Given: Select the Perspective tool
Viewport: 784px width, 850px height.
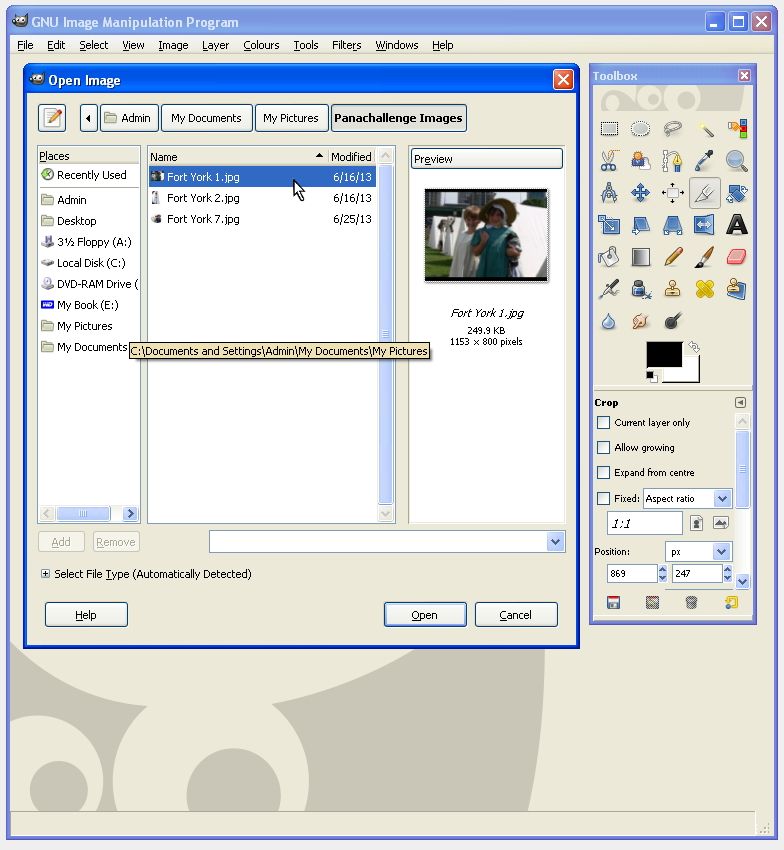Looking at the screenshot, I should coord(672,225).
